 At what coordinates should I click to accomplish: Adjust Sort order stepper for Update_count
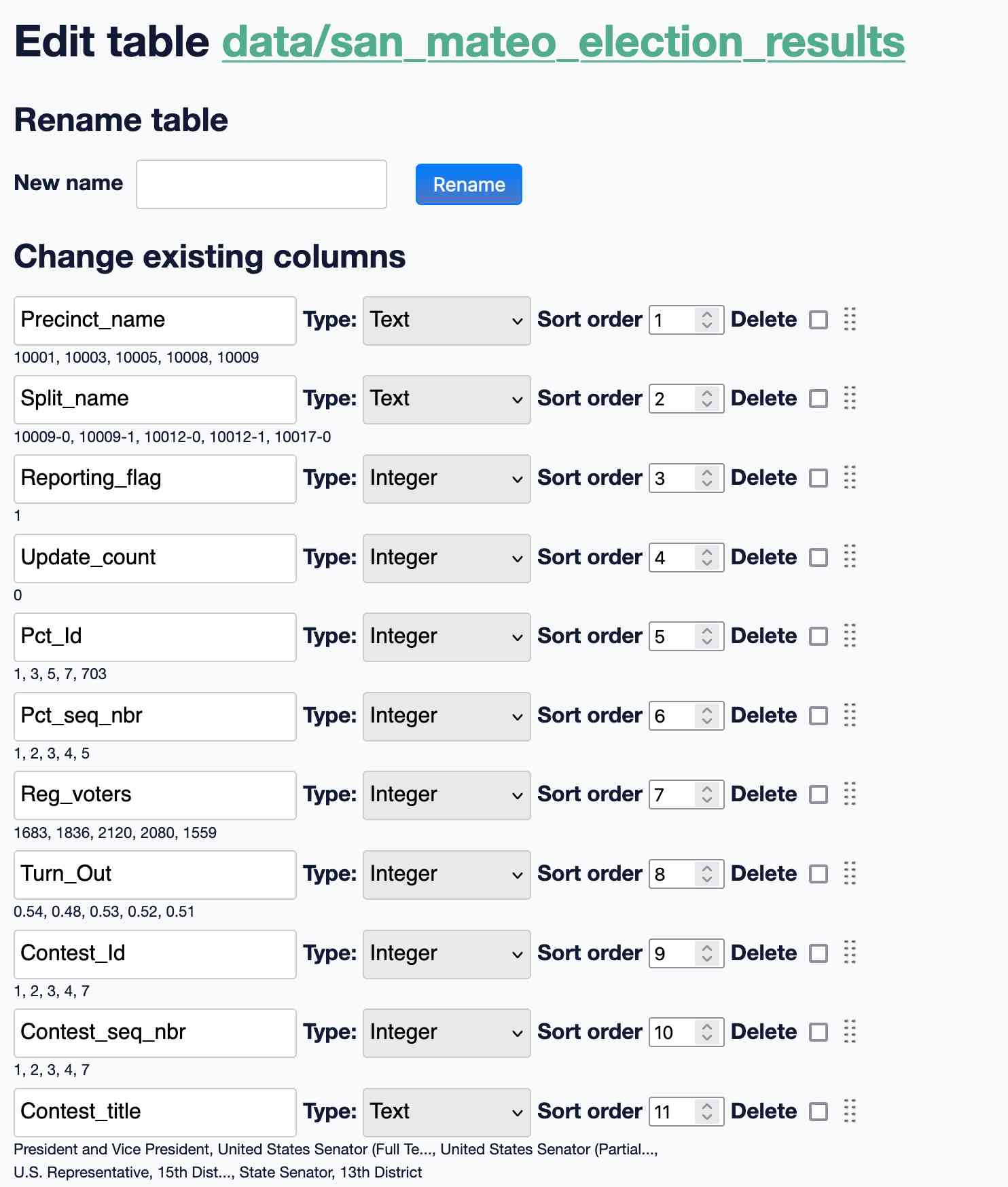point(706,558)
